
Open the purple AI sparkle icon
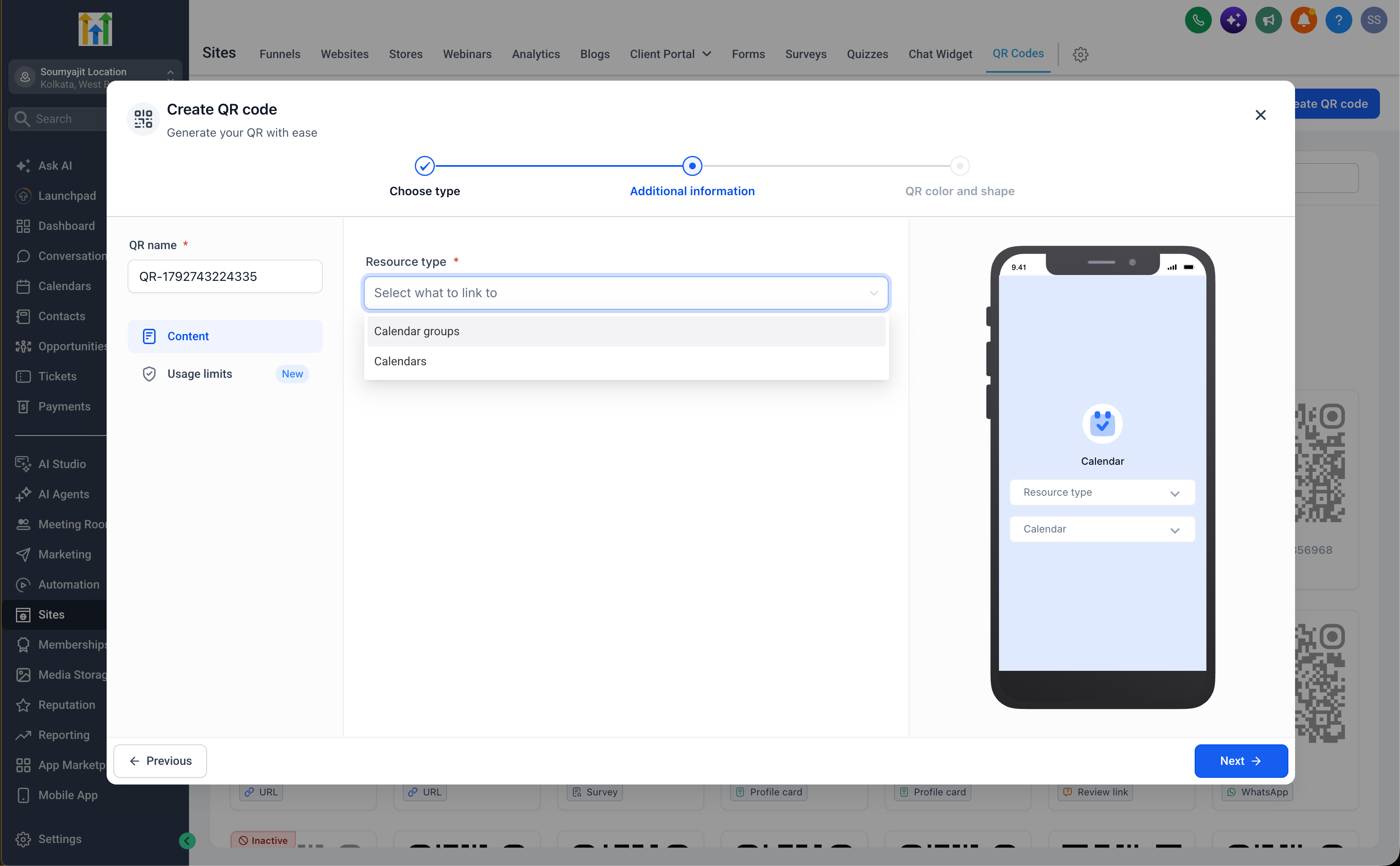click(1233, 20)
